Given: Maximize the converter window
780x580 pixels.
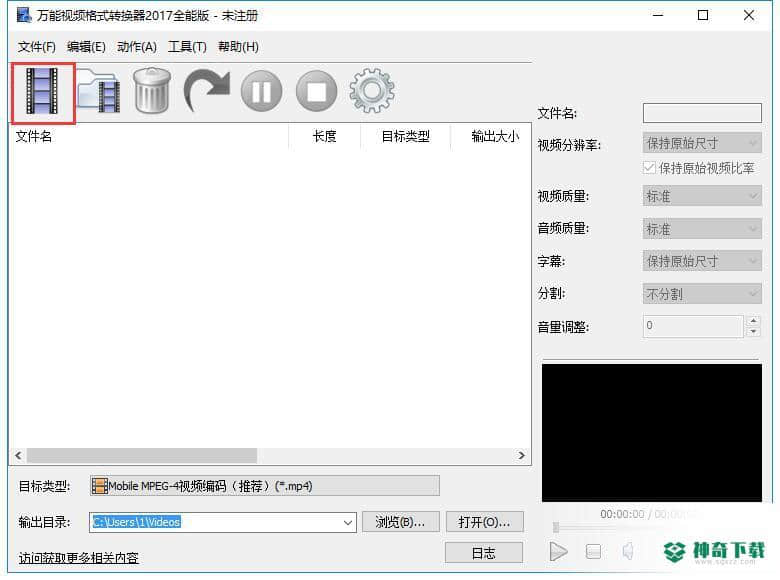Looking at the screenshot, I should point(703,15).
